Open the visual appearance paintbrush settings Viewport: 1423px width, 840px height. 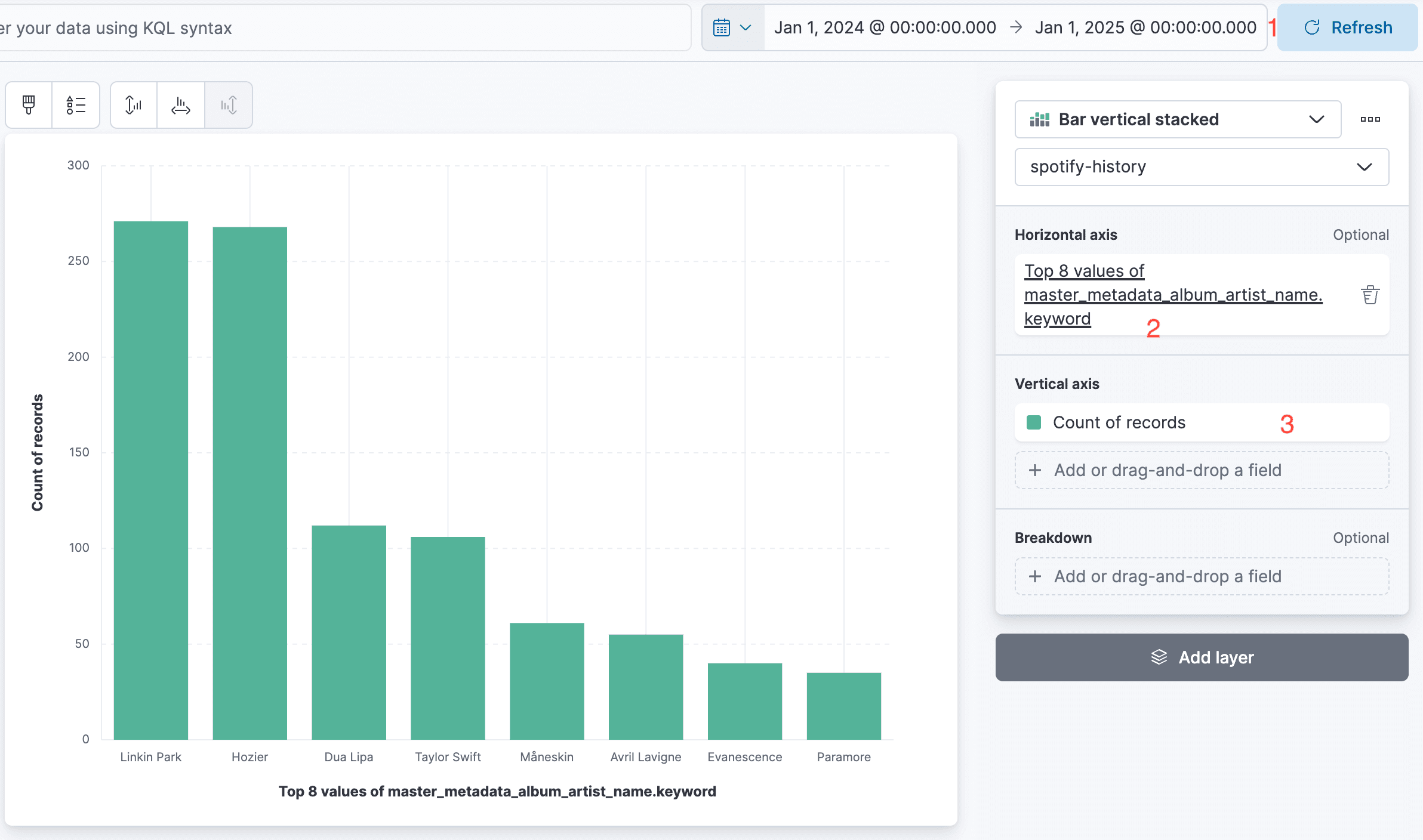28,105
